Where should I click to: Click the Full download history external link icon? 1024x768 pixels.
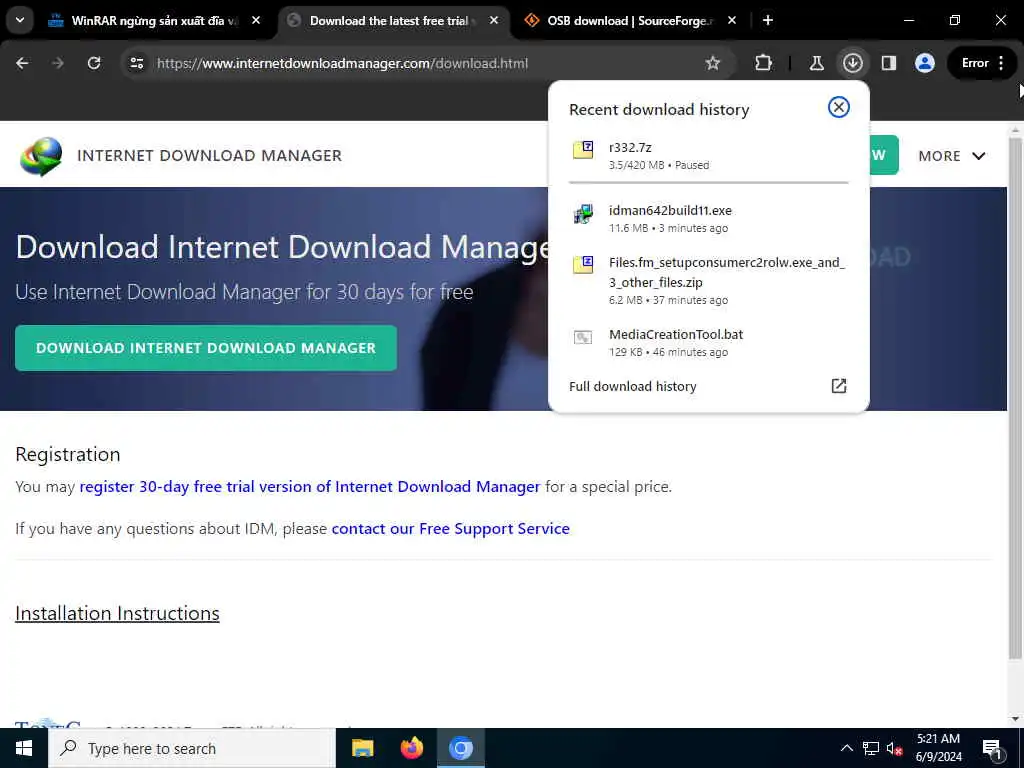(839, 386)
